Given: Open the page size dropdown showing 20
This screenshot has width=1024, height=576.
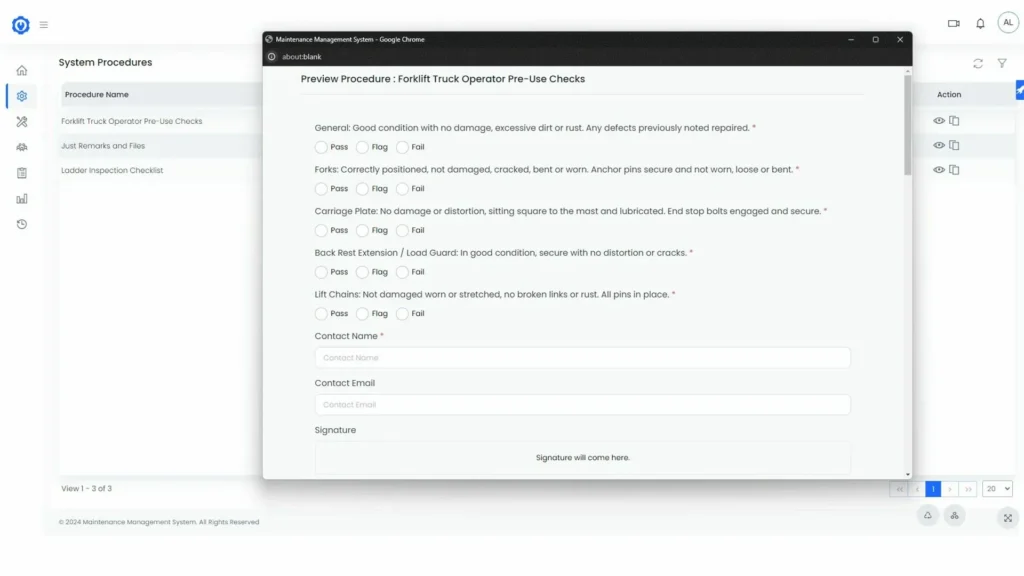Looking at the screenshot, I should 997,489.
